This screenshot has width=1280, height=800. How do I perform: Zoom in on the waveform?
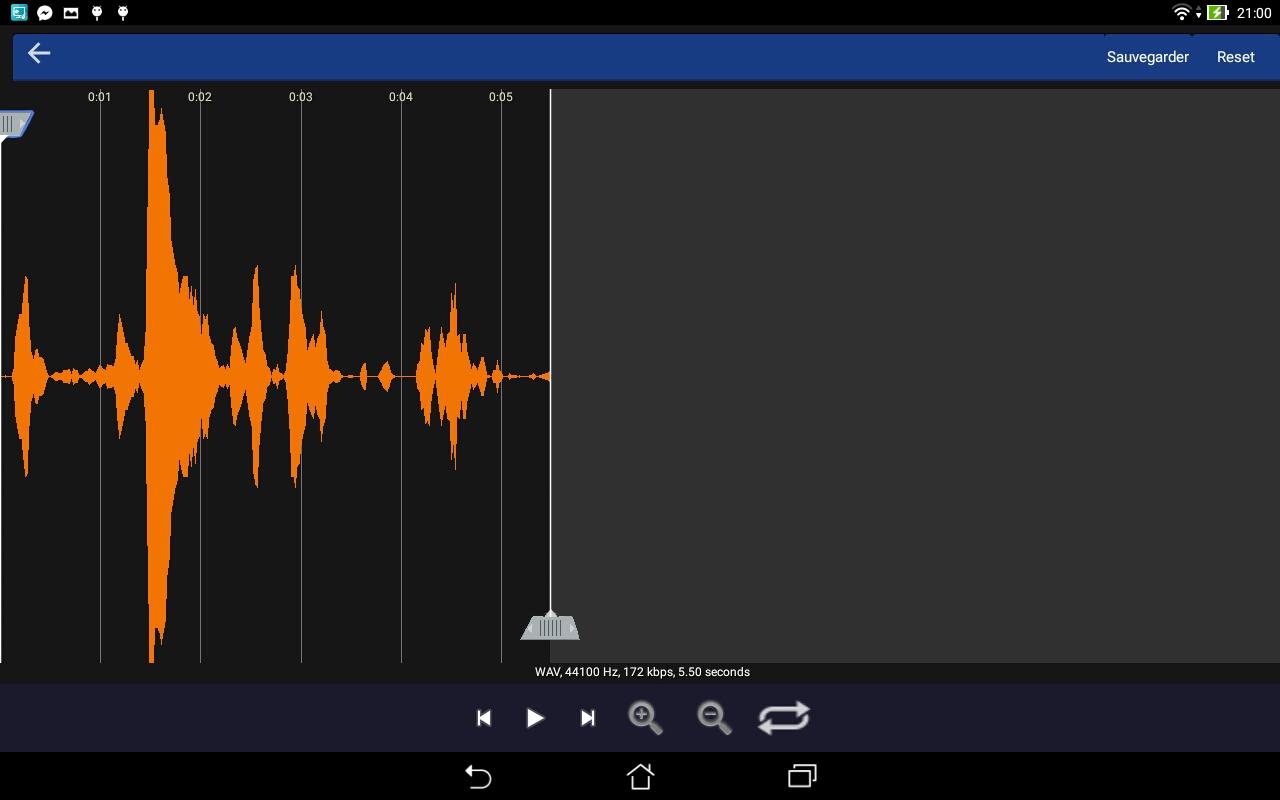pos(645,718)
